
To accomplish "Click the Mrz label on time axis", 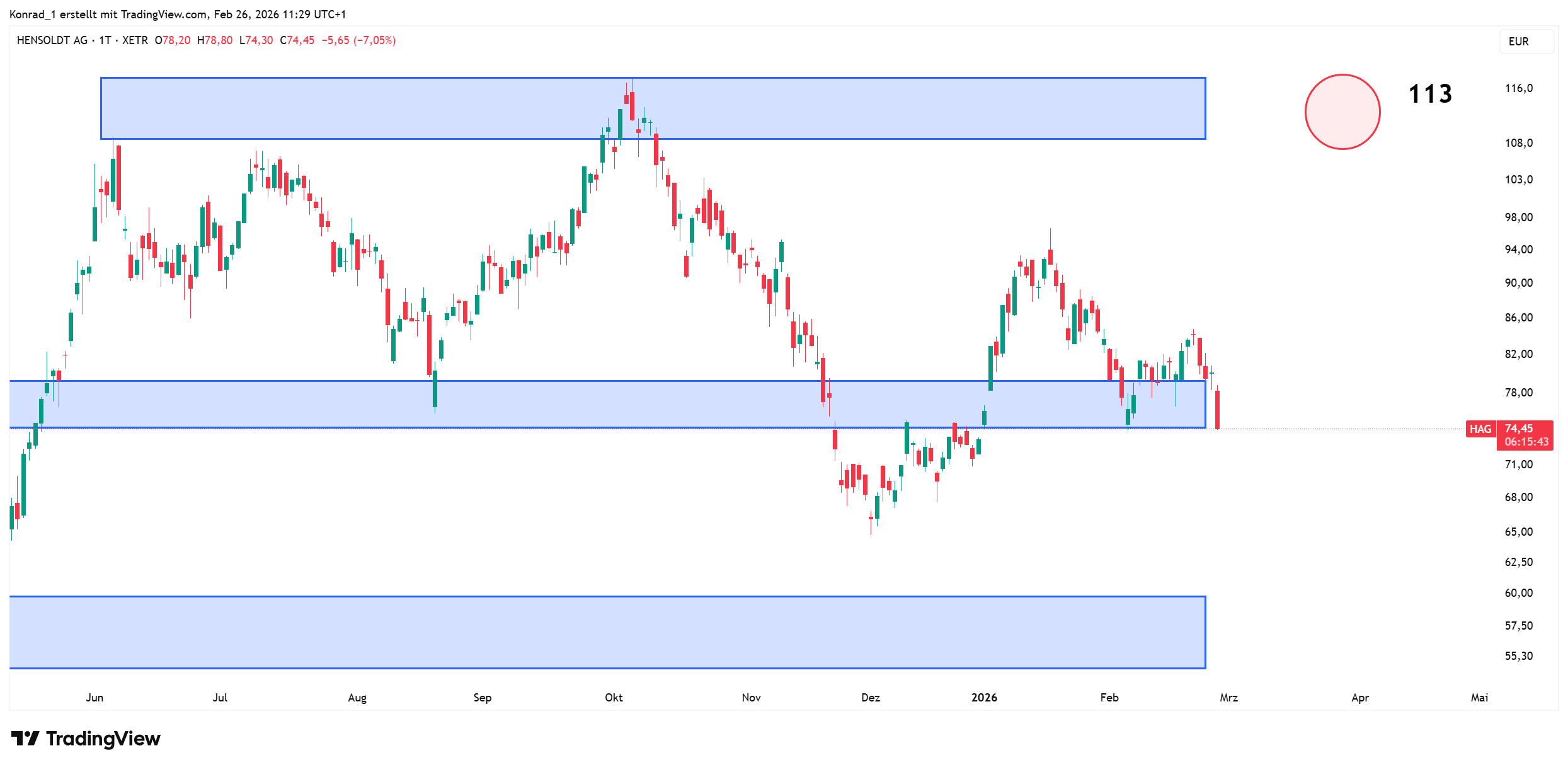I will [1228, 698].
